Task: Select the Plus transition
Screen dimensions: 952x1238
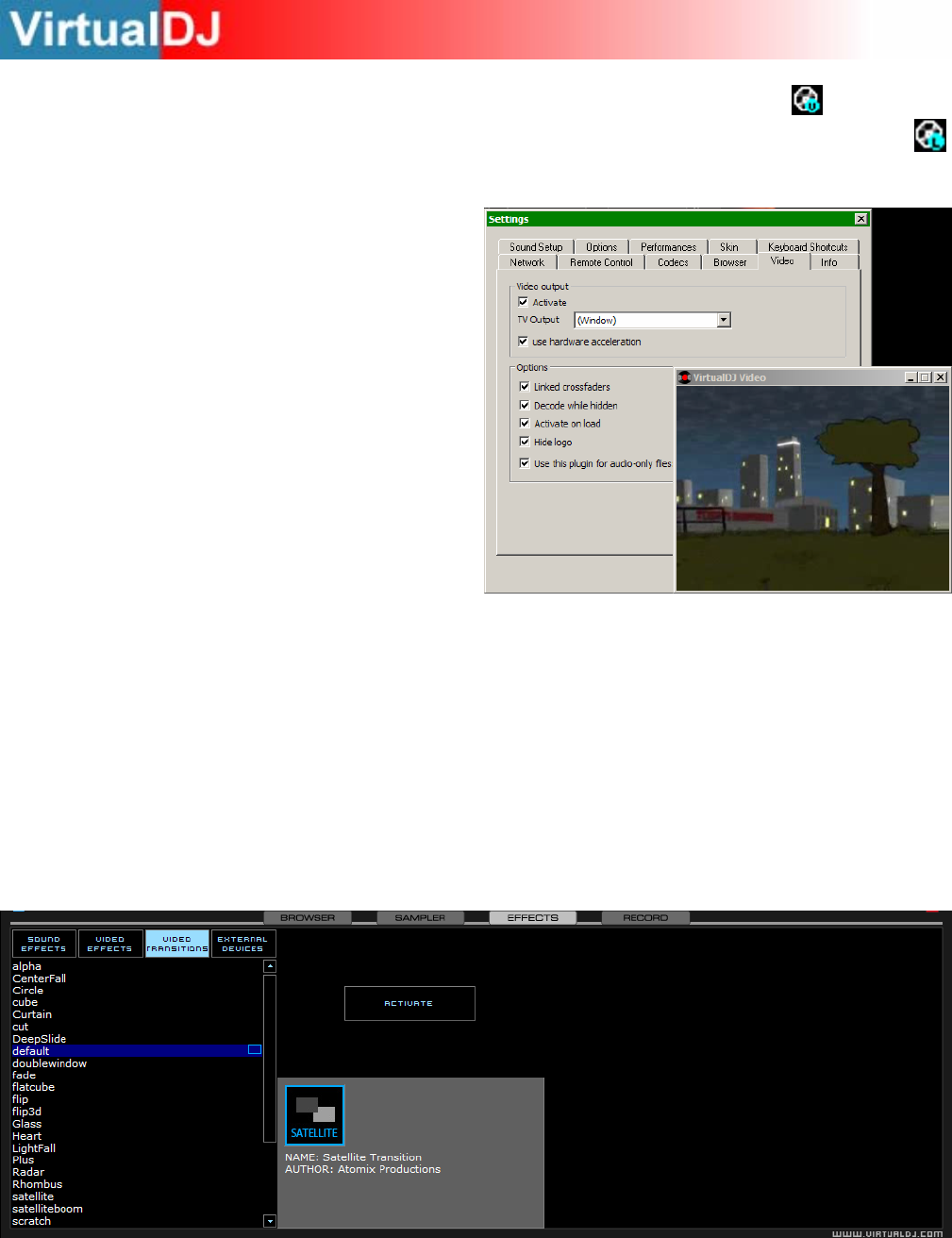Action: click(24, 1160)
